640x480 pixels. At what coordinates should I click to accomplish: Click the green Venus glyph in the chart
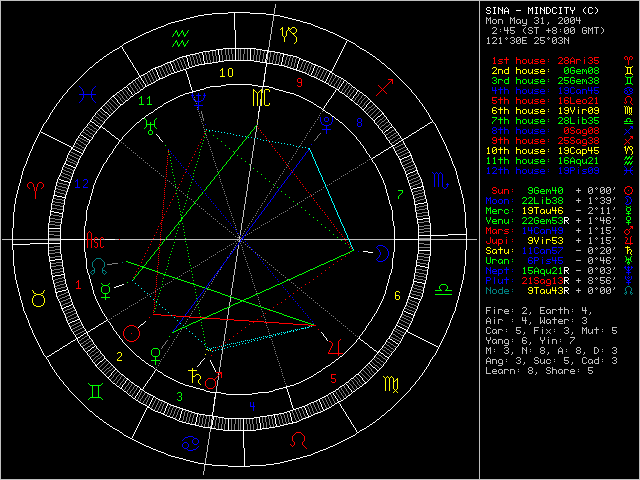click(x=155, y=353)
